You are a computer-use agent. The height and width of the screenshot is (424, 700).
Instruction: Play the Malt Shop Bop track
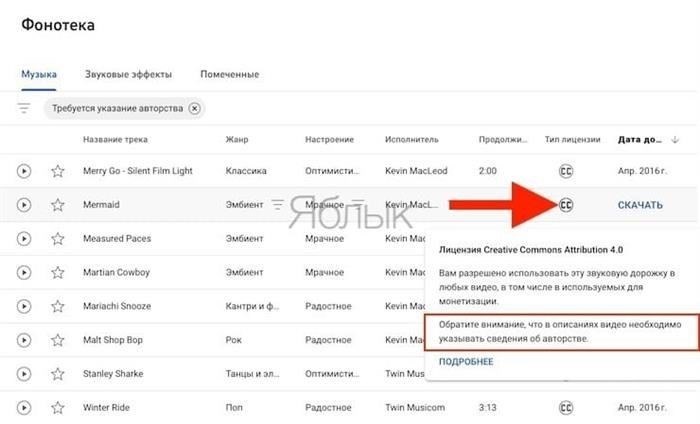pyautogui.click(x=24, y=340)
